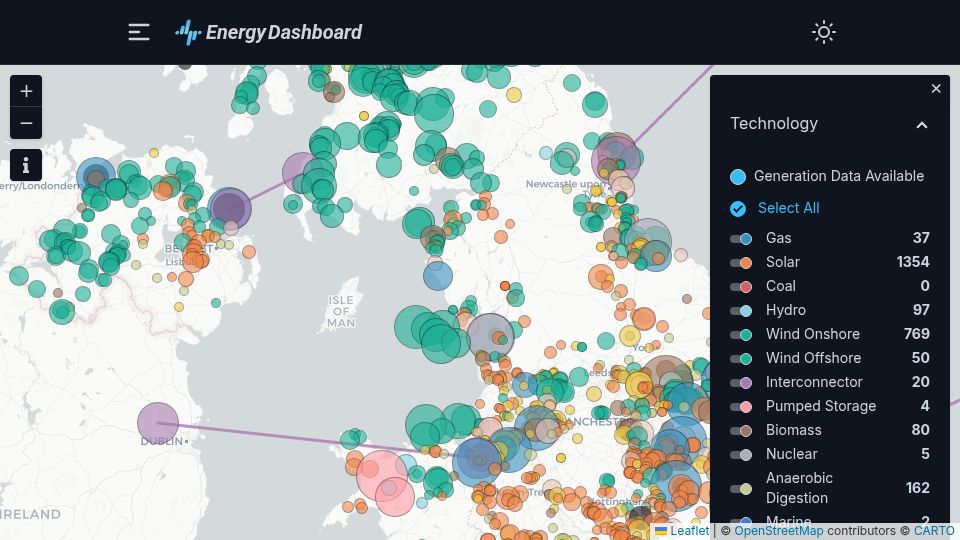Image resolution: width=960 pixels, height=540 pixels.
Task: Close the Technology filter panel
Action: (936, 89)
